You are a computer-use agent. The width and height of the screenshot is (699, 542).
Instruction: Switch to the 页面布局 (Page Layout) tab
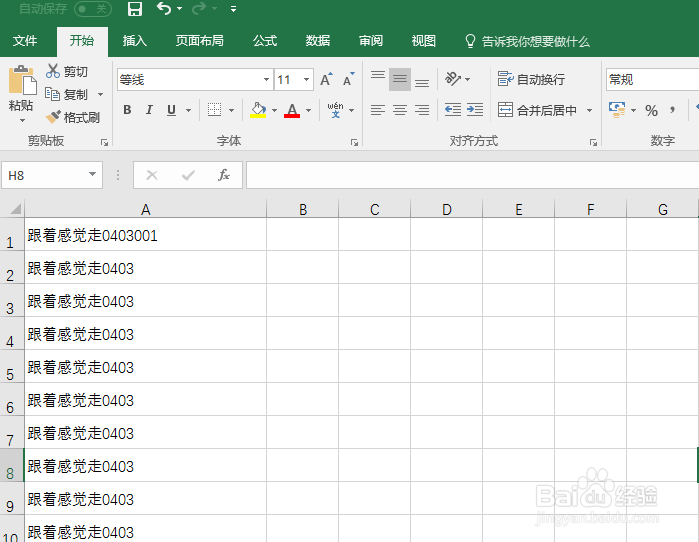coord(199,41)
